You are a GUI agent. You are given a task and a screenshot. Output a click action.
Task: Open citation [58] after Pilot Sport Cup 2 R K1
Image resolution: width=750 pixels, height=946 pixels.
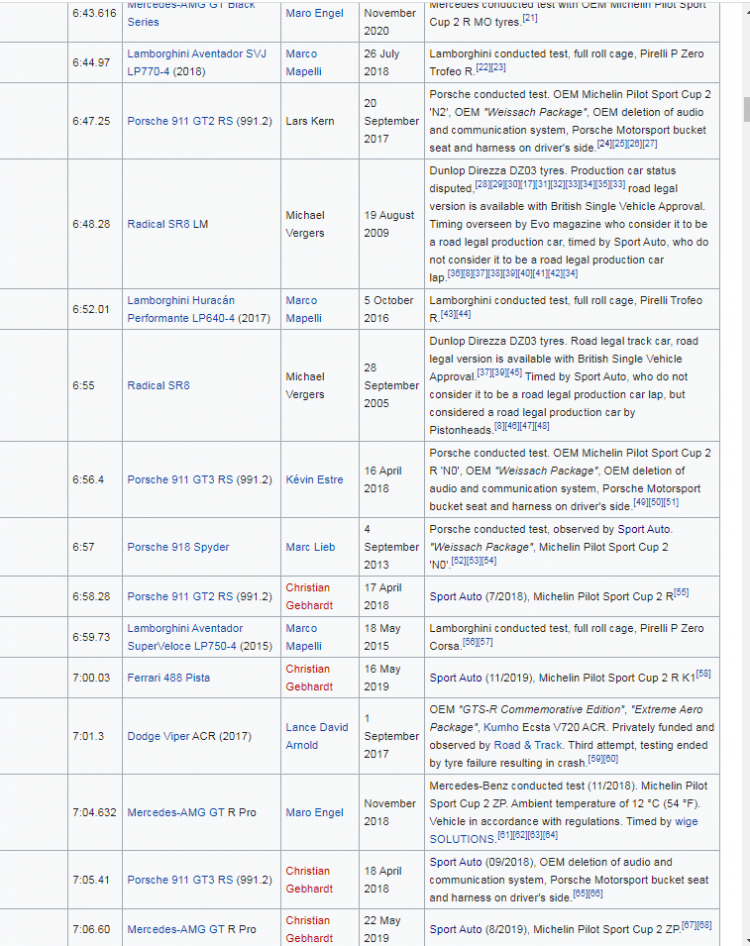coord(704,674)
